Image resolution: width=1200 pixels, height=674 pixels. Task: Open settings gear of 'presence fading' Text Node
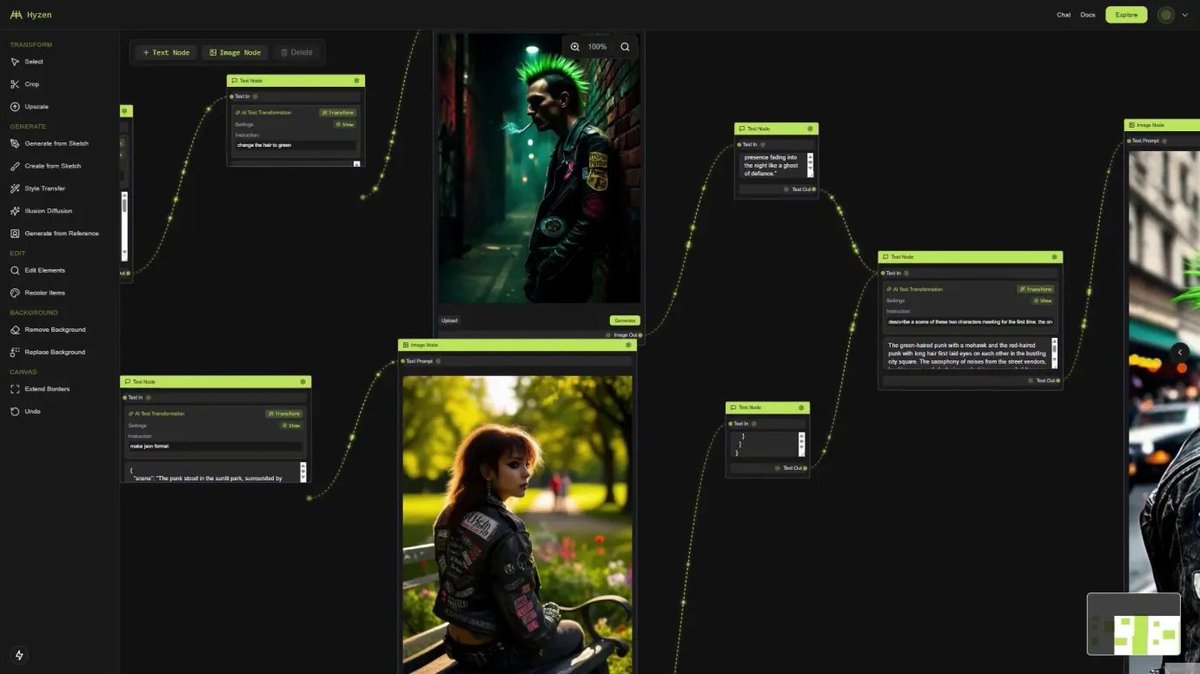tap(810, 128)
